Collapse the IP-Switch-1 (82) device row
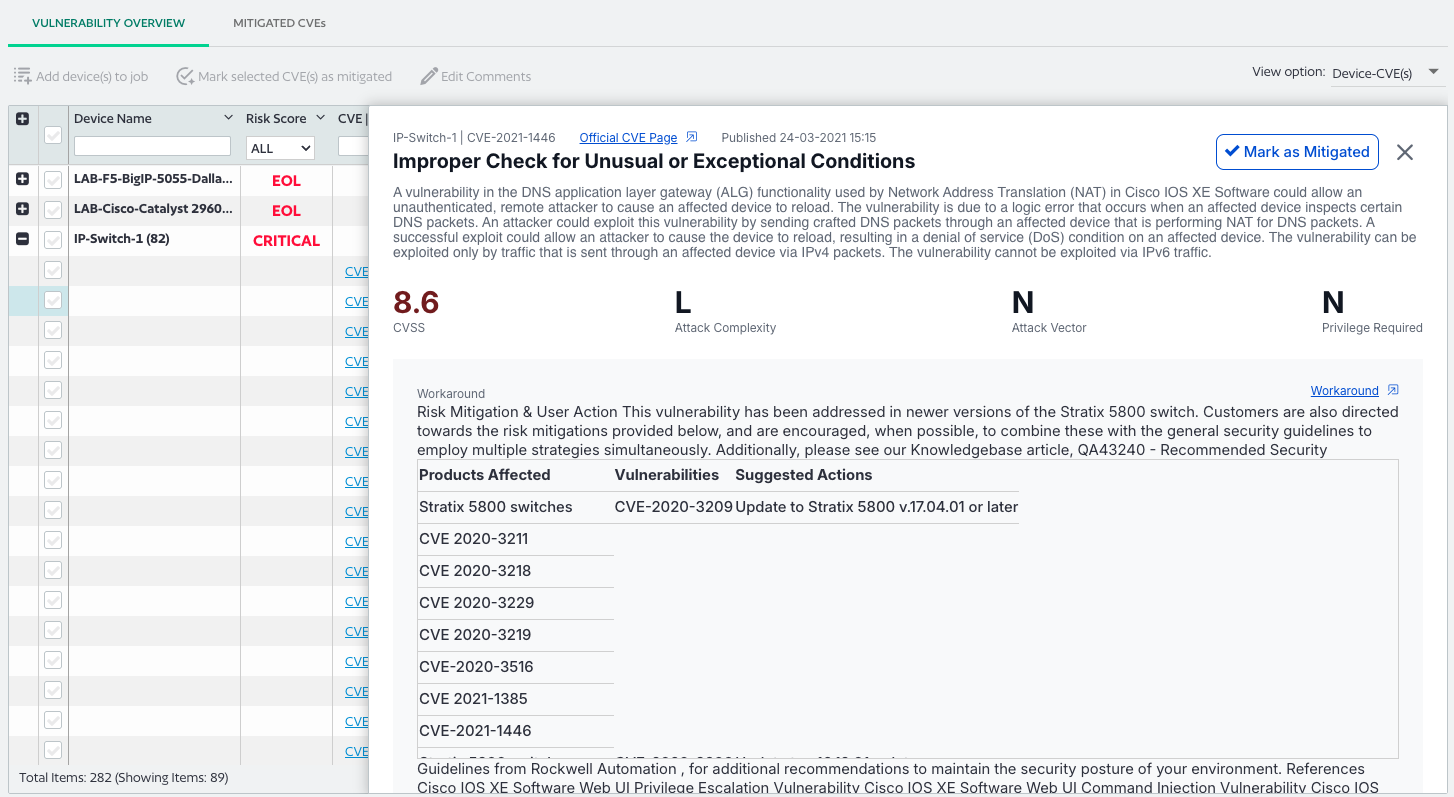This screenshot has width=1454, height=797. pyautogui.click(x=23, y=239)
